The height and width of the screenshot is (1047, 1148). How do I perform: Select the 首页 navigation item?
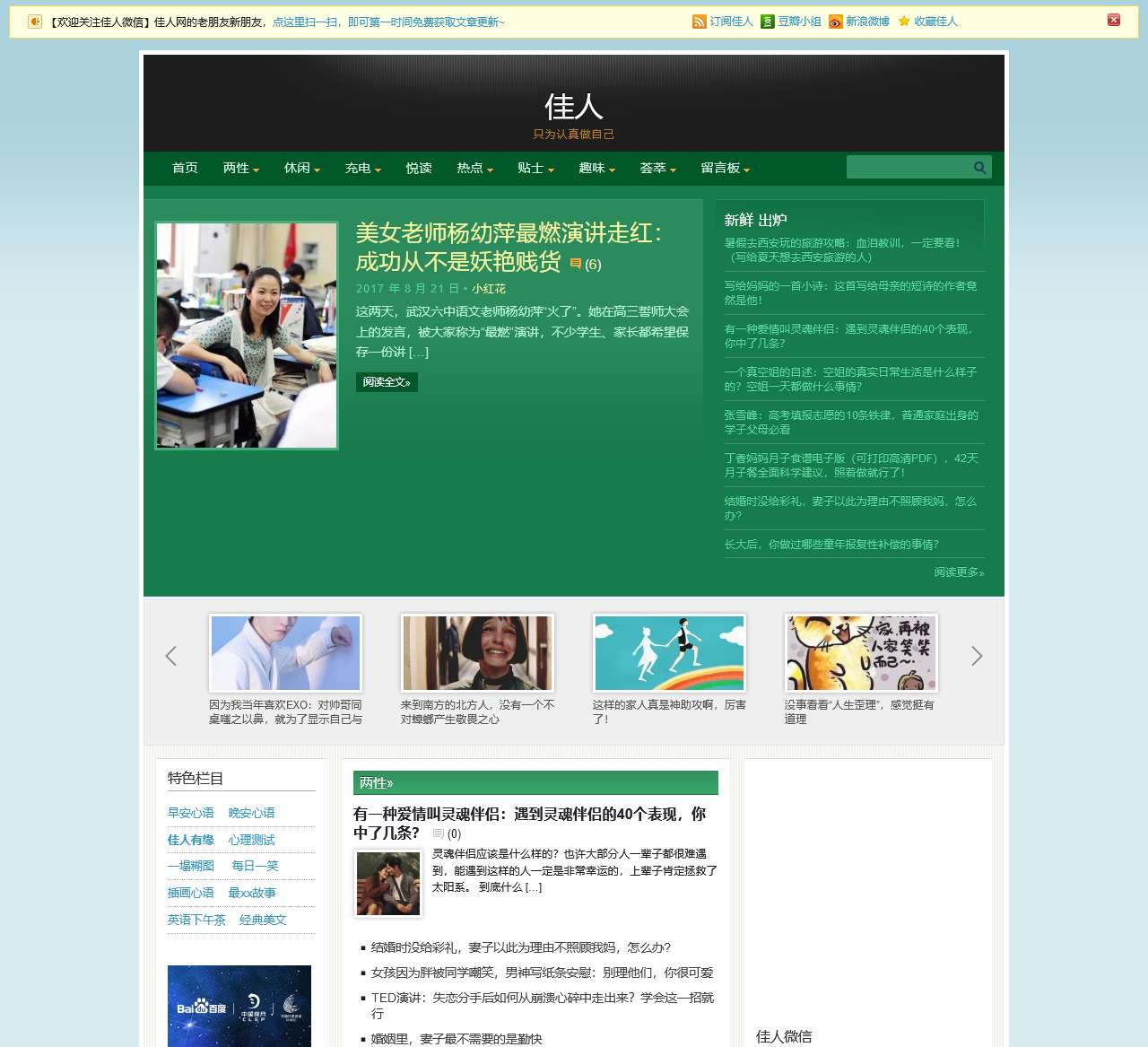[x=184, y=168]
